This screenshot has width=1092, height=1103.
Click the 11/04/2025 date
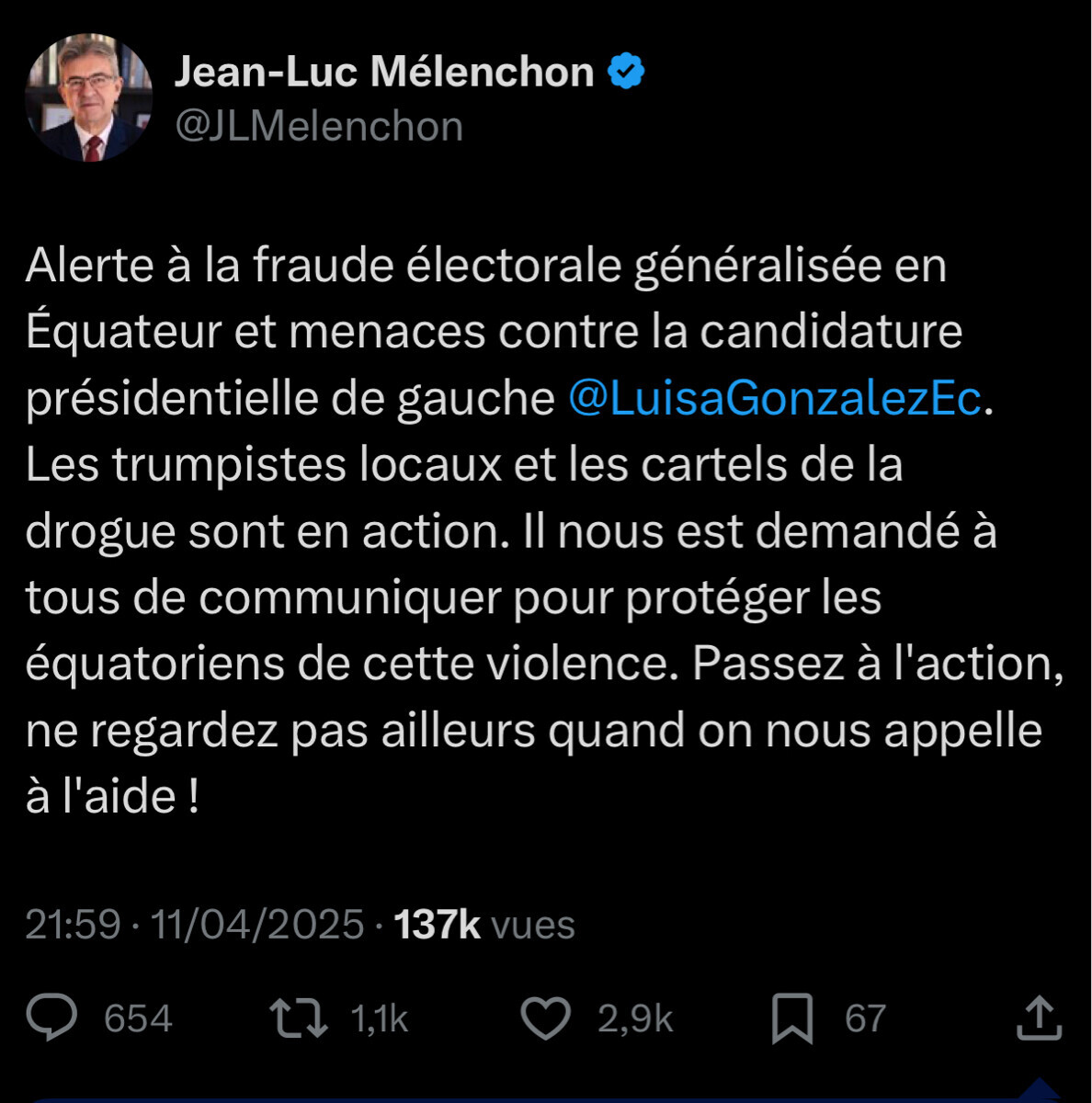(257, 925)
